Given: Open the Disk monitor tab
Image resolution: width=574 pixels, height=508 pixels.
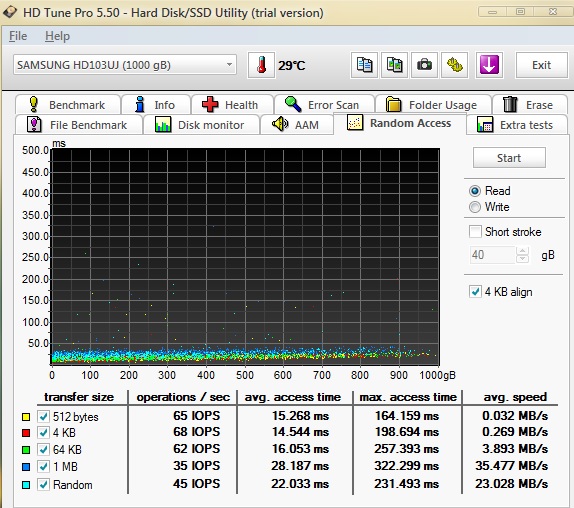Looking at the screenshot, I should [x=201, y=125].
